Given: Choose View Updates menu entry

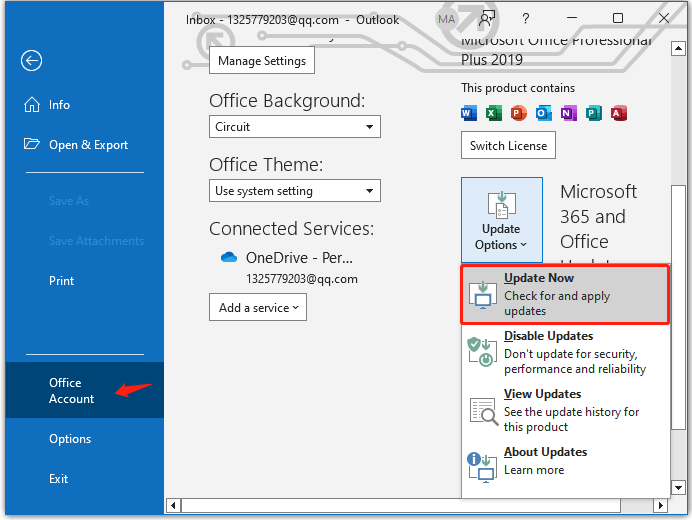Looking at the screenshot, I should (565, 410).
